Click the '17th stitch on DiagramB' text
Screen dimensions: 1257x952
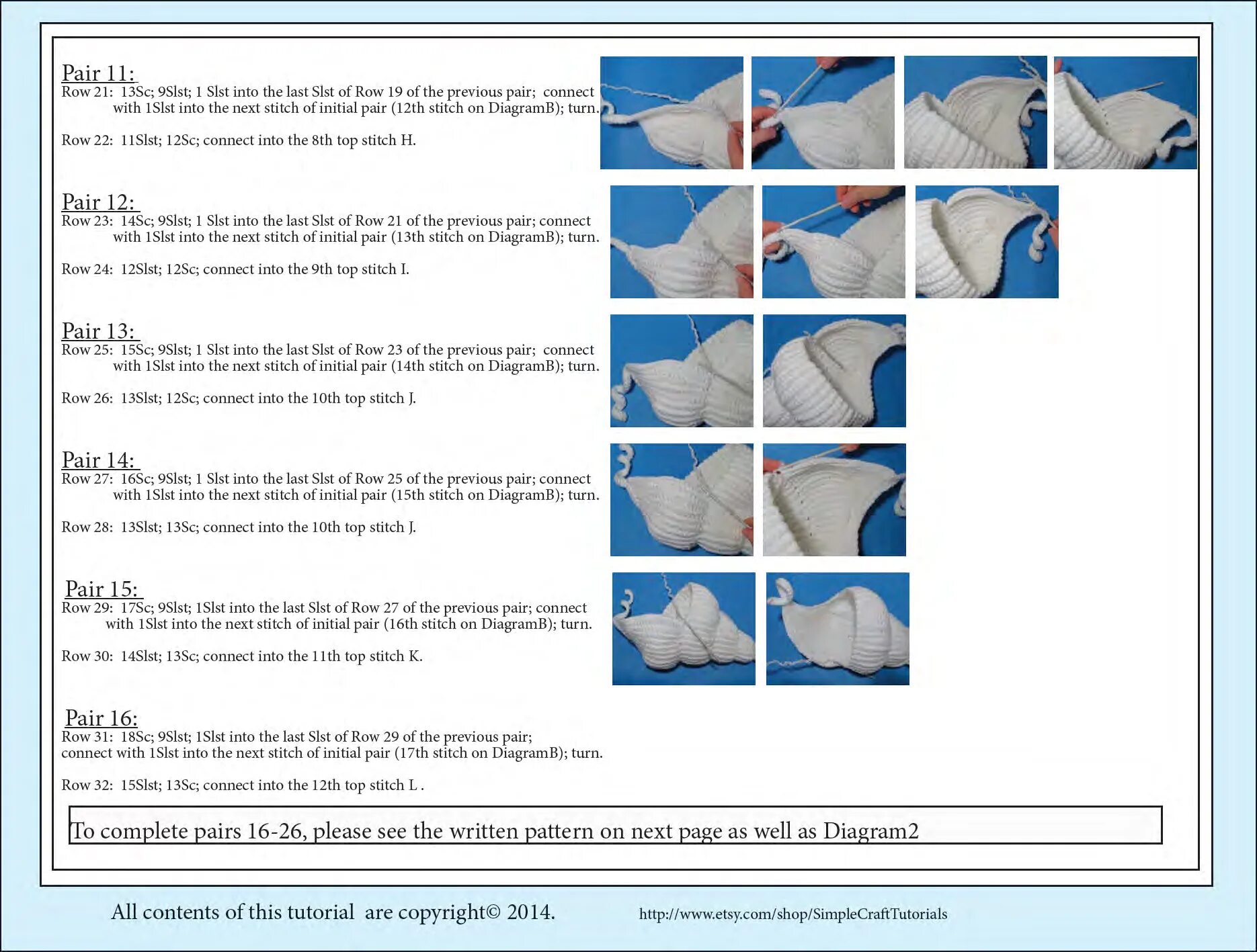coord(481,753)
